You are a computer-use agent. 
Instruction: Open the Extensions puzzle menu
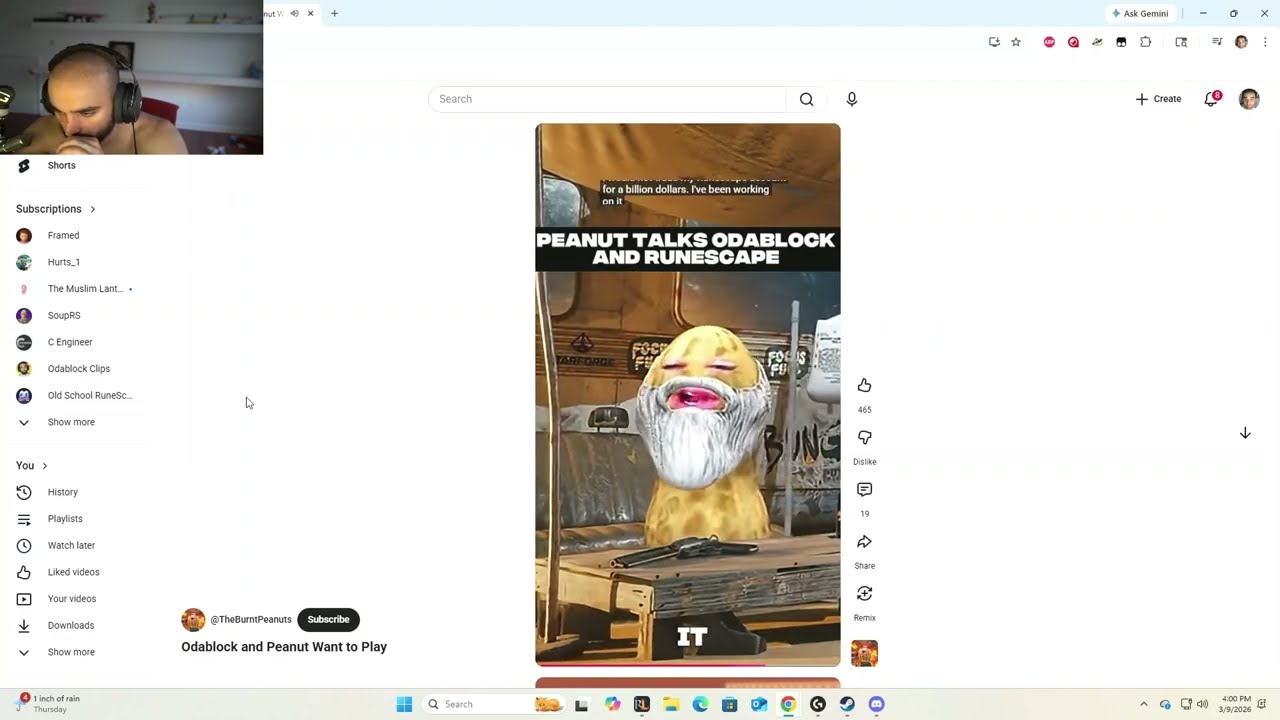point(1146,42)
